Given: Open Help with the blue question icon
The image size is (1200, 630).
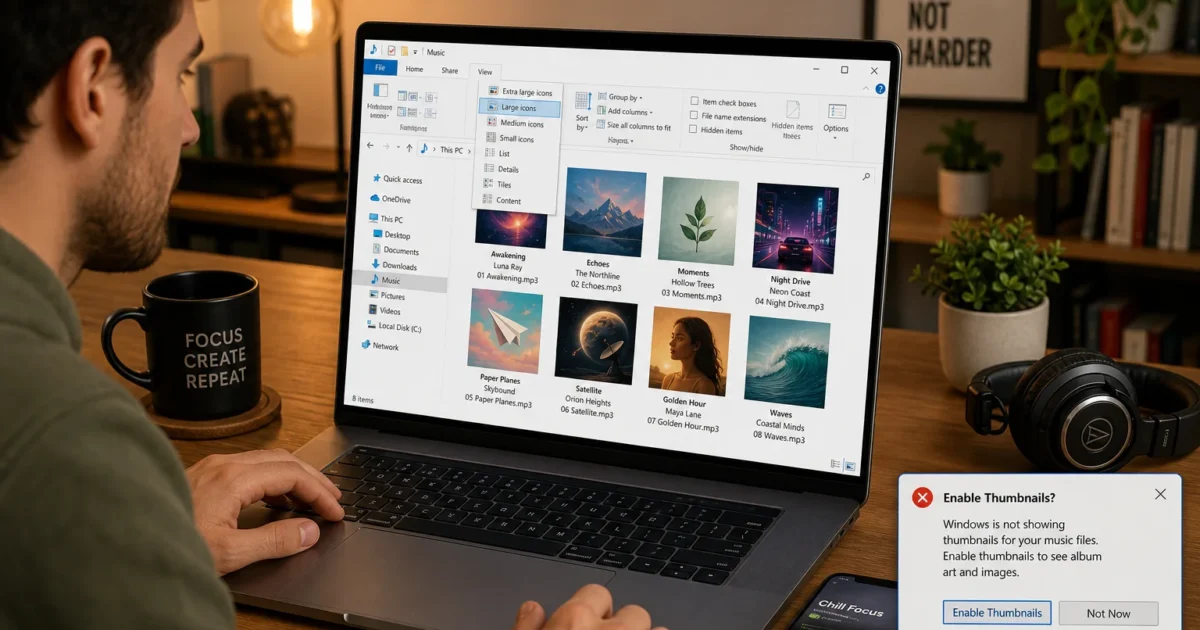Looking at the screenshot, I should click(x=880, y=89).
